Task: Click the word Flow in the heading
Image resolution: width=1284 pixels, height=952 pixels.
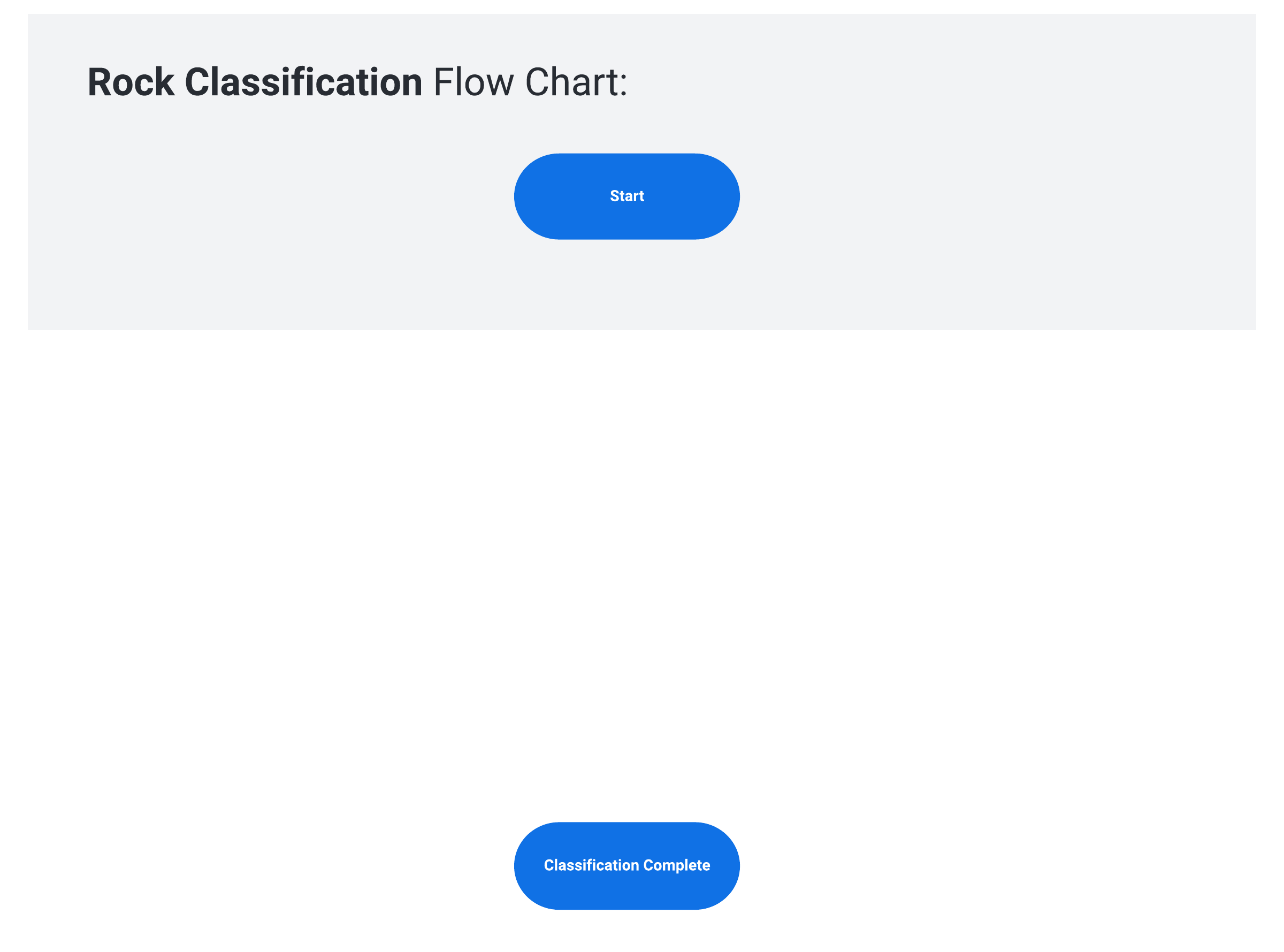Action: pyautogui.click(x=473, y=82)
